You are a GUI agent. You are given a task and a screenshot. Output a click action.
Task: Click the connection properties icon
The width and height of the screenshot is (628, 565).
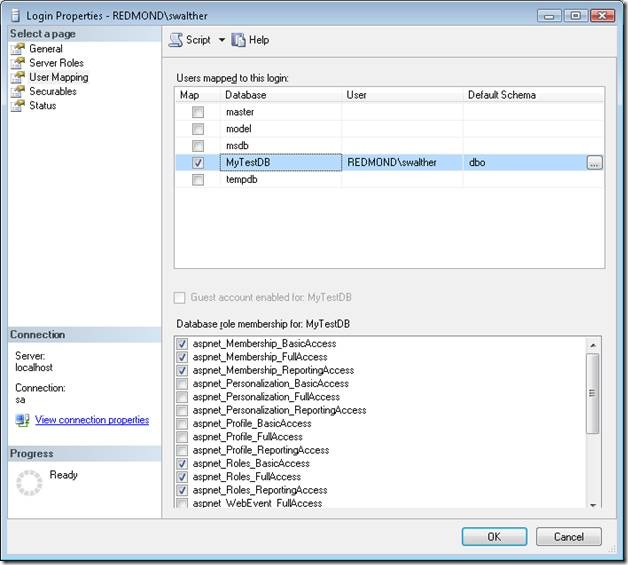click(22, 420)
